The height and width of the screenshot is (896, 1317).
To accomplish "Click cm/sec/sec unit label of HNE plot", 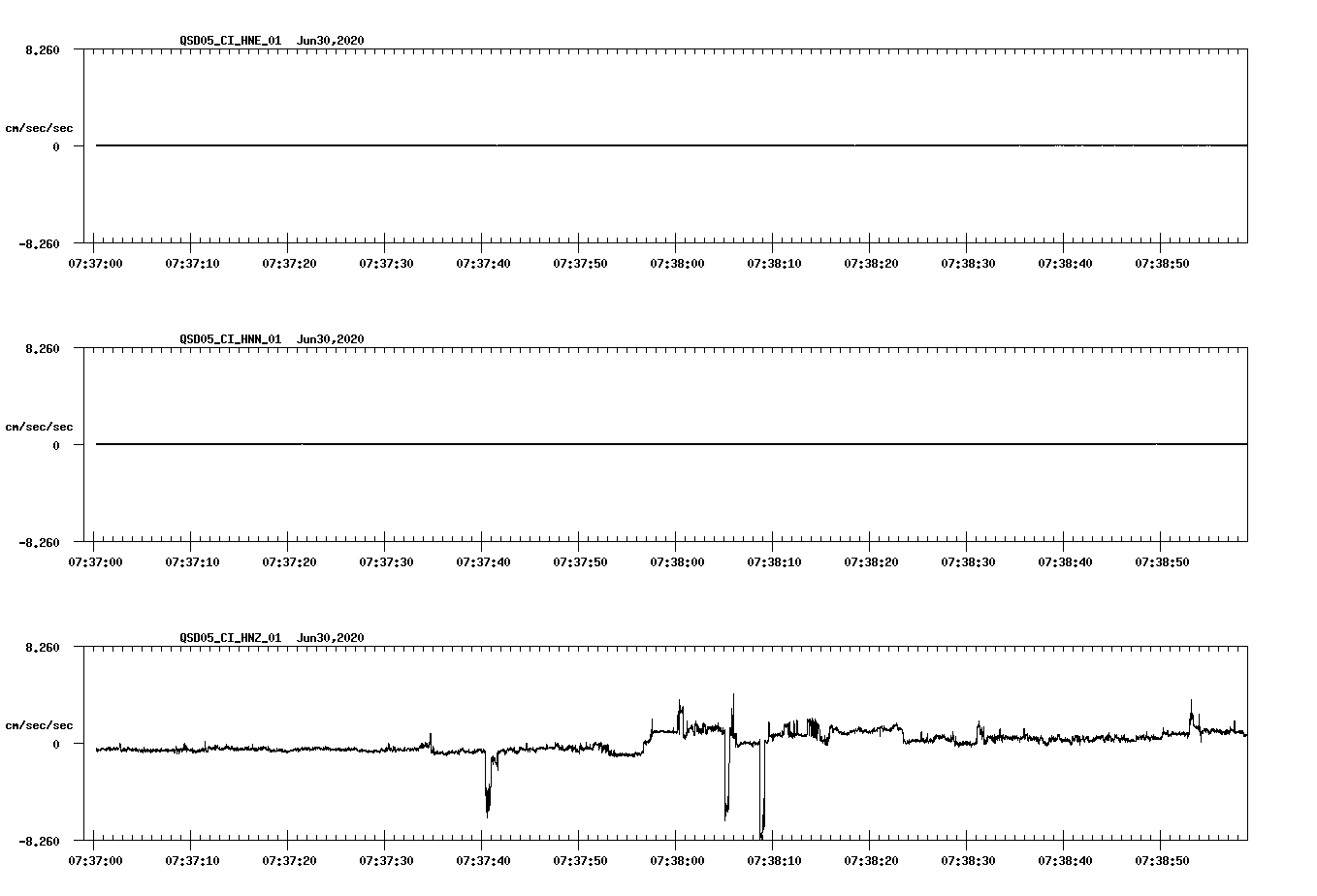I will [39, 128].
